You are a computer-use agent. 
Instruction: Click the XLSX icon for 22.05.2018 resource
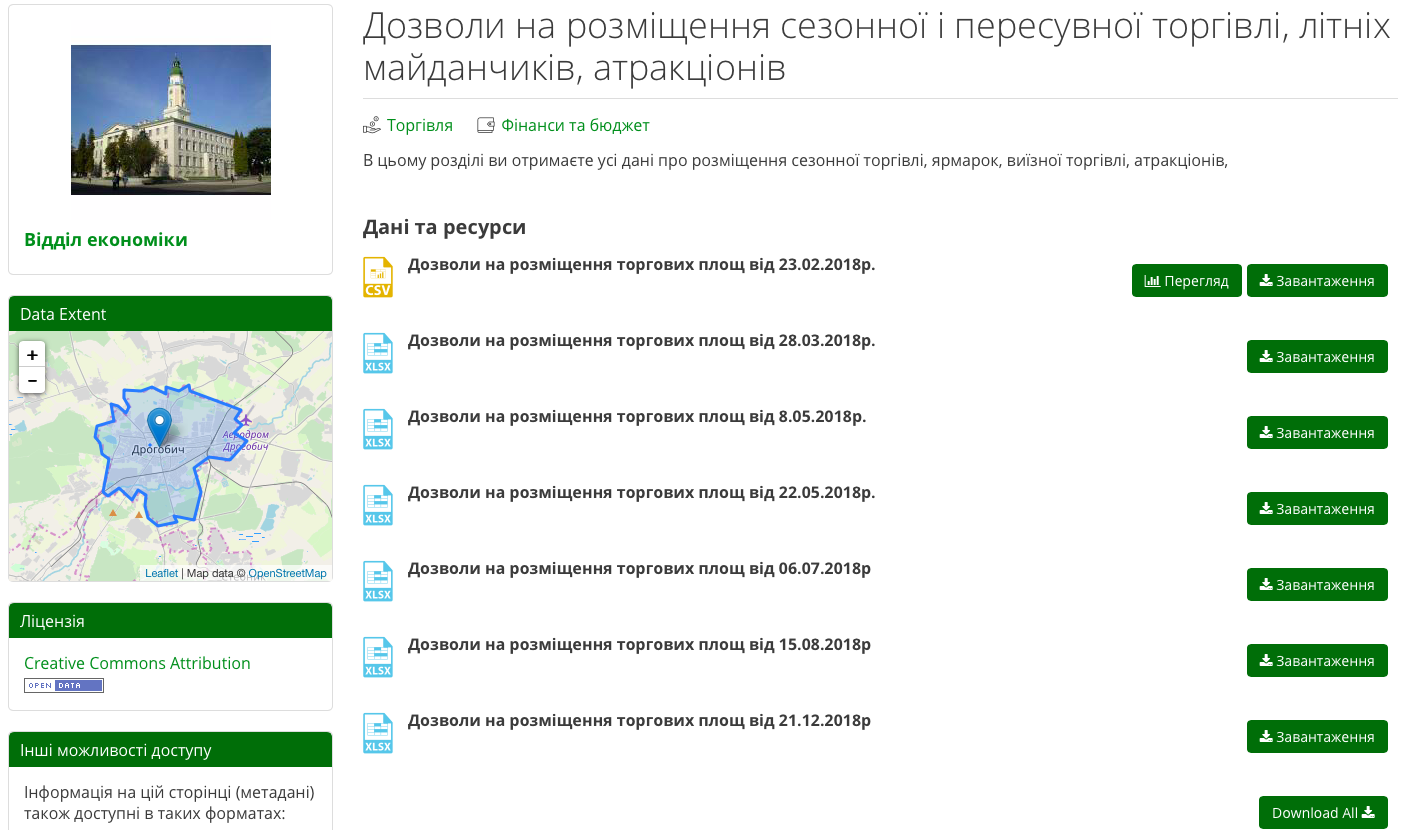[x=378, y=505]
